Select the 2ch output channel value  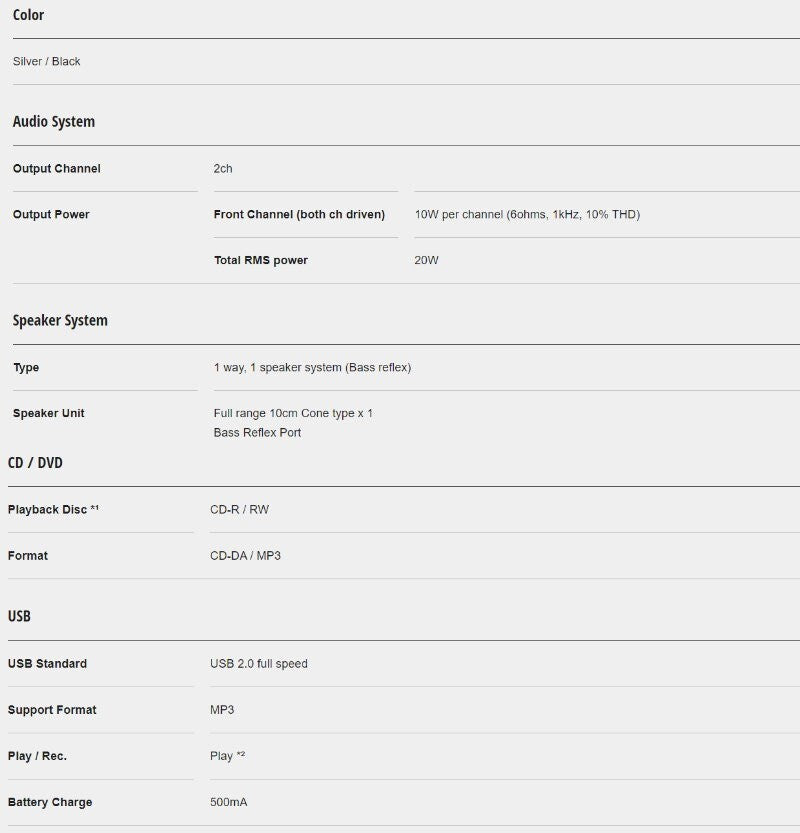coord(223,168)
